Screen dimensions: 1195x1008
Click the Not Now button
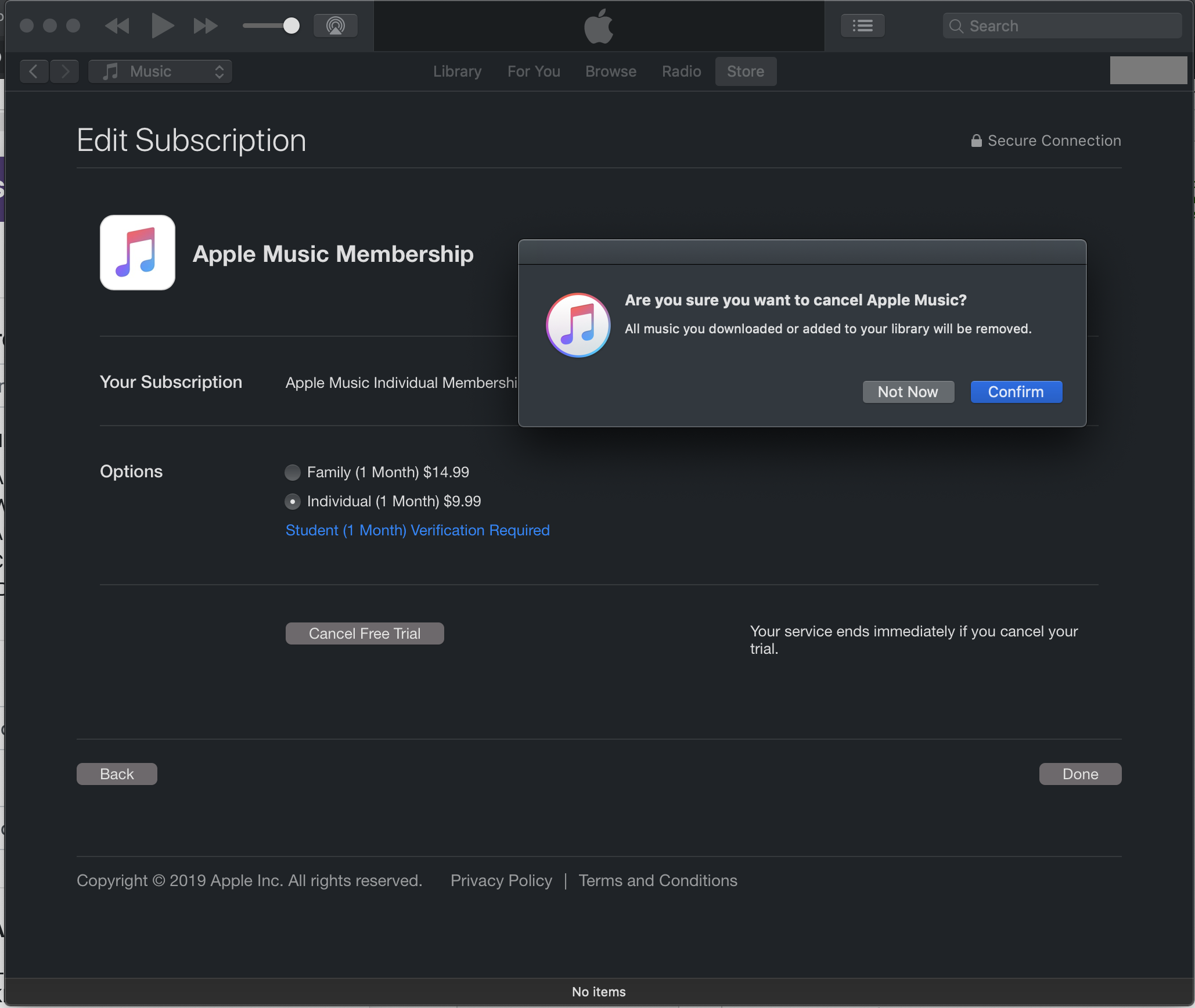click(x=908, y=392)
